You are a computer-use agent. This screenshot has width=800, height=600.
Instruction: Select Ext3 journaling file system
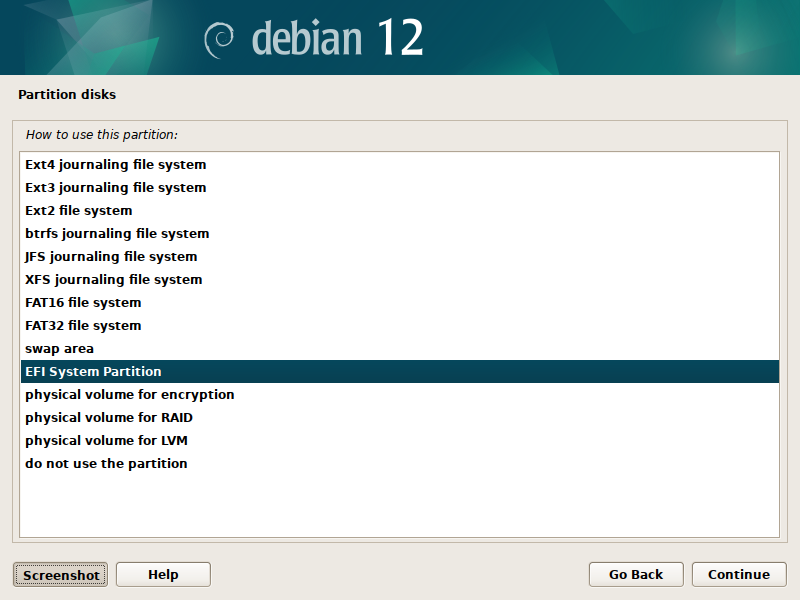399,188
